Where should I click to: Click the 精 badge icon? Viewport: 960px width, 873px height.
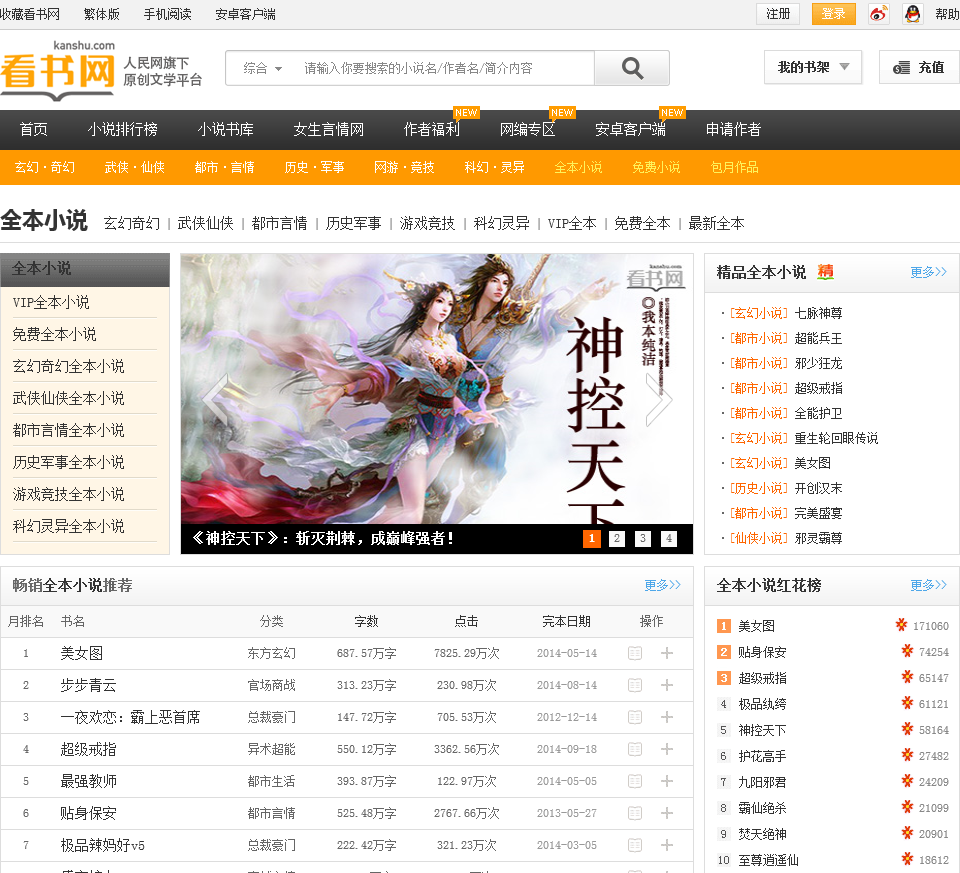pyautogui.click(x=825, y=272)
